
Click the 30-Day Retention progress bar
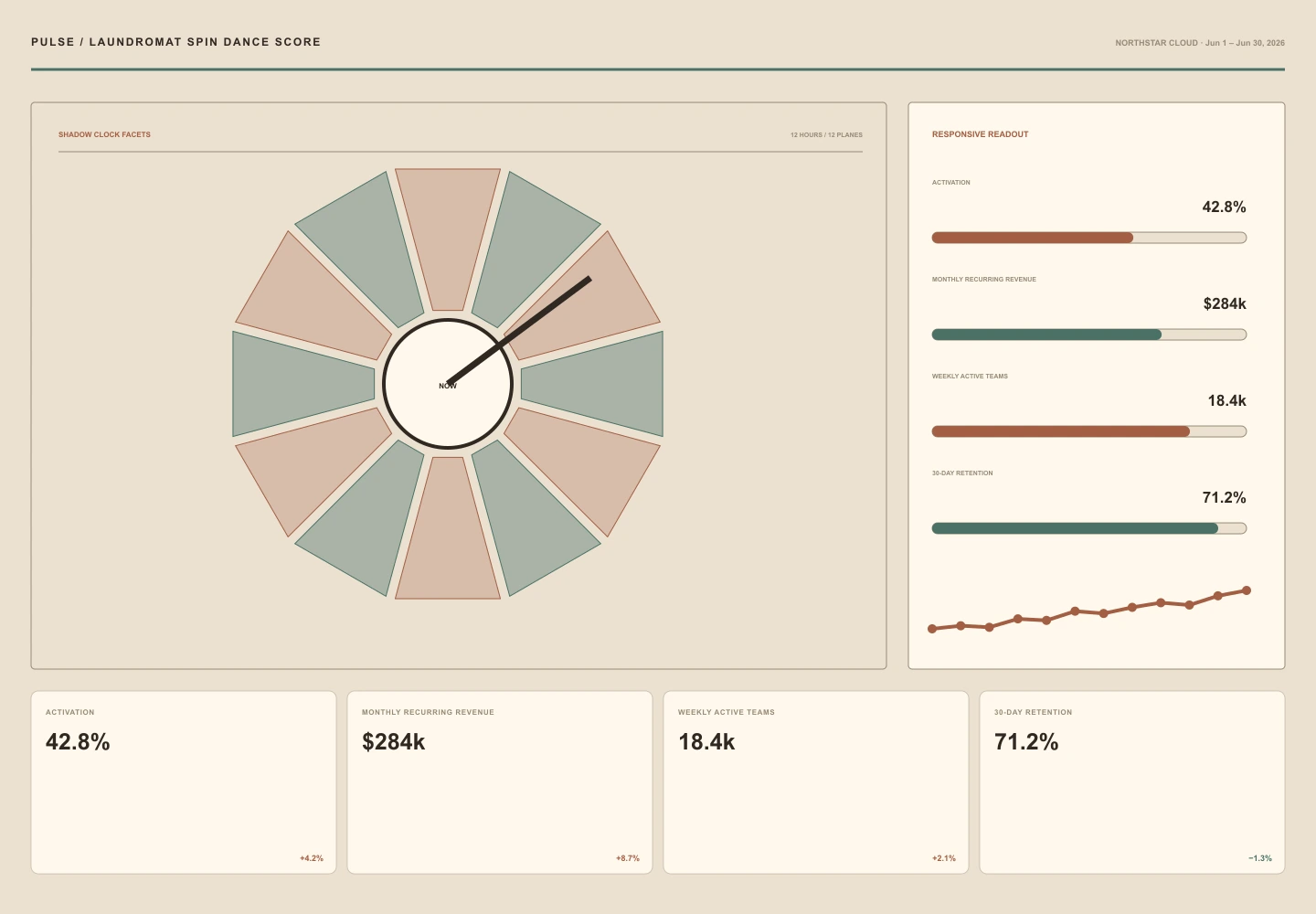click(x=1088, y=528)
